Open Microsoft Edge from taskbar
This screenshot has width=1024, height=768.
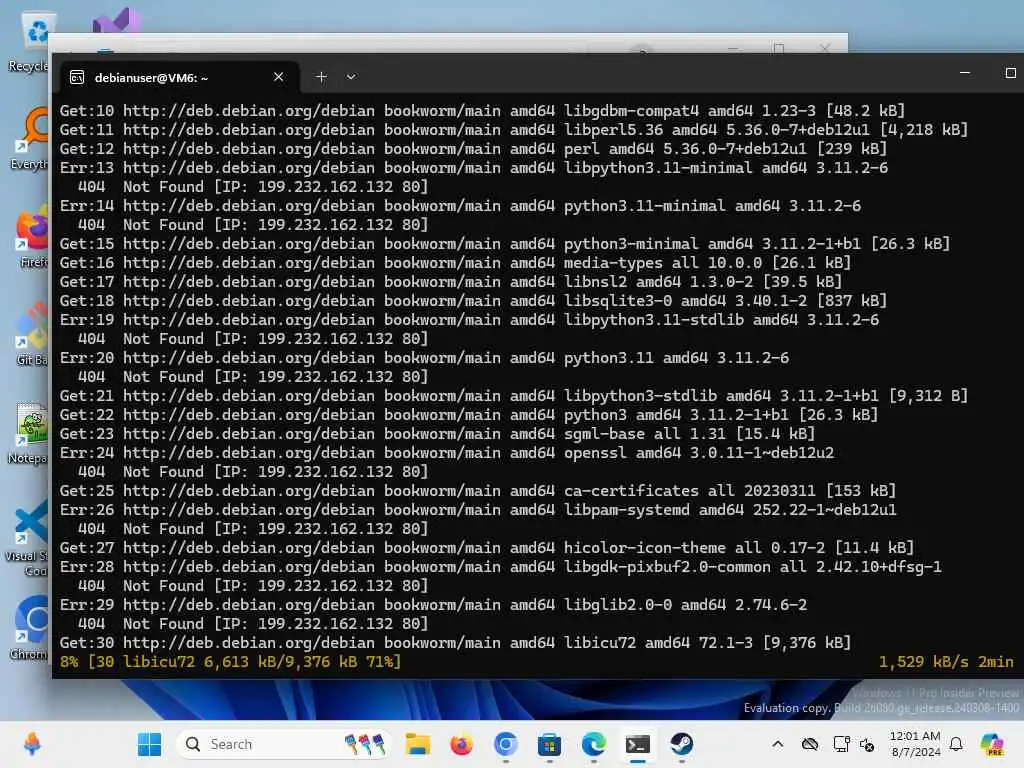point(593,744)
